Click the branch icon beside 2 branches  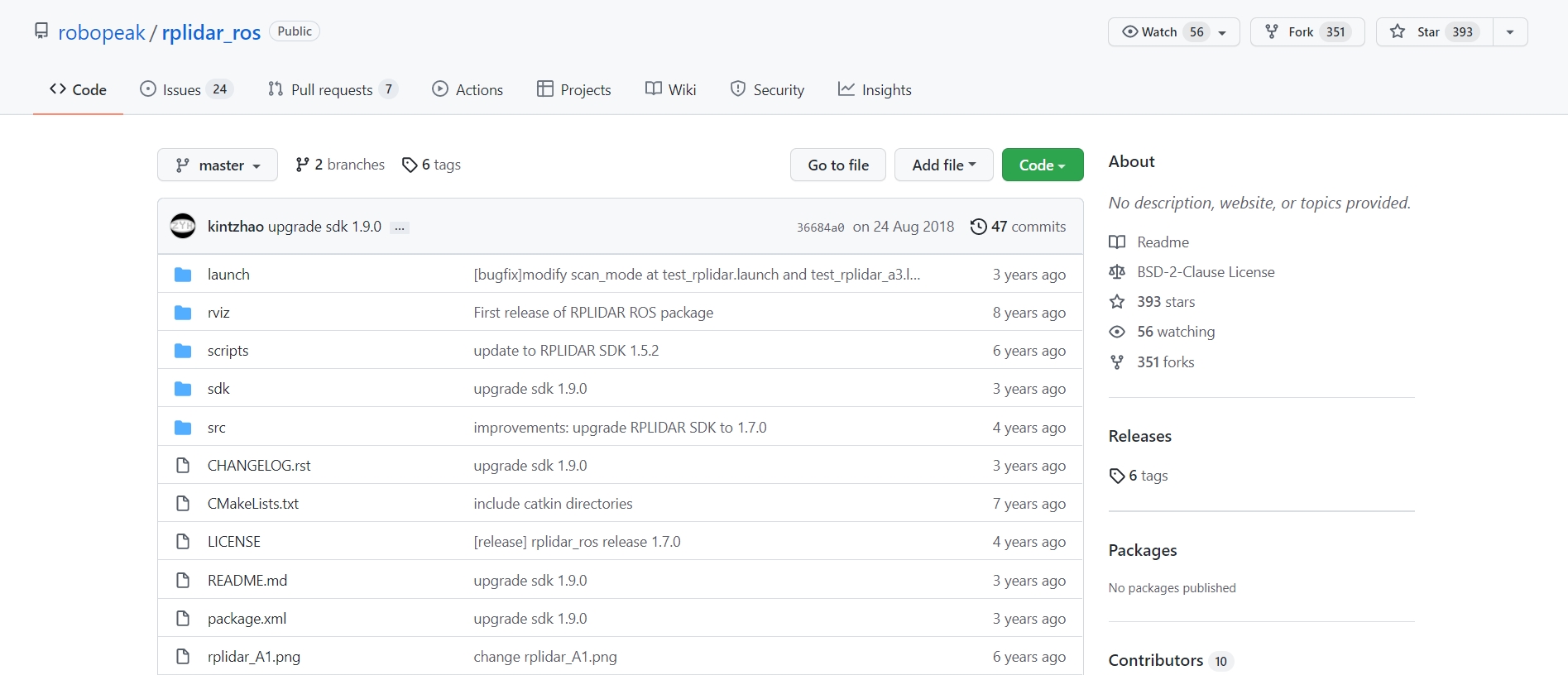click(302, 165)
